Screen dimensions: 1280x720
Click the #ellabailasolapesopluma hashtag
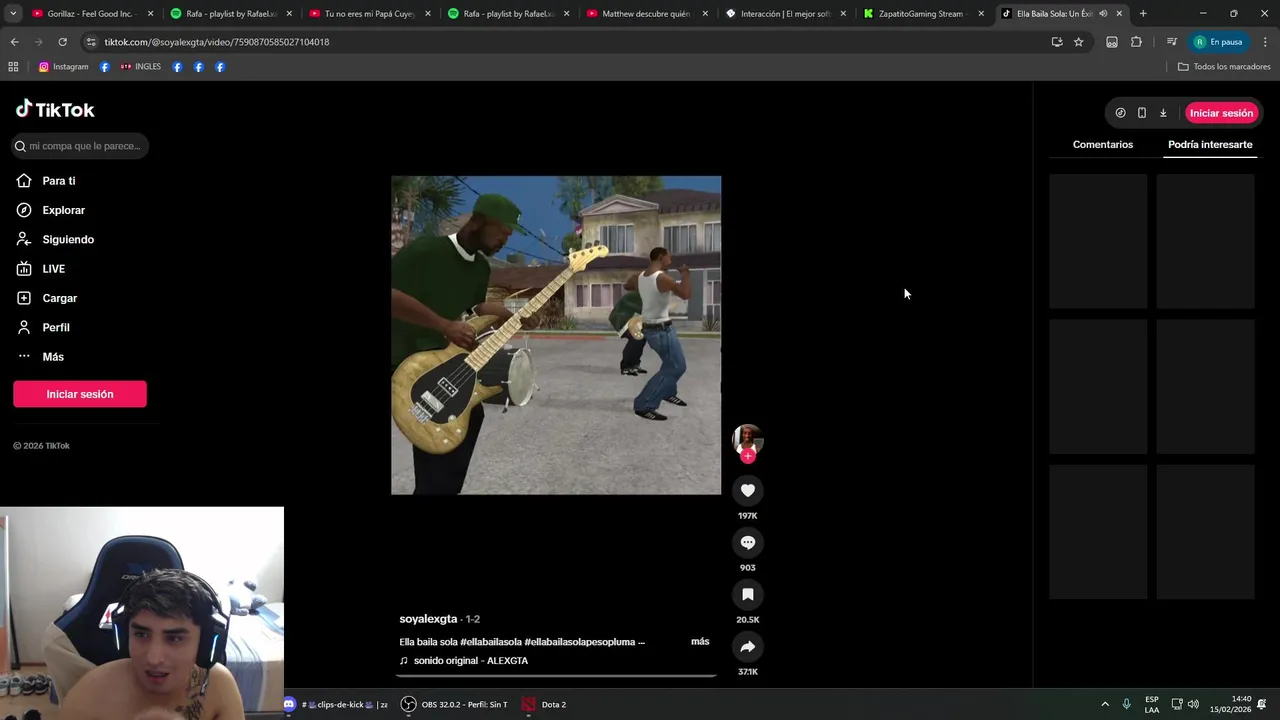coord(580,642)
